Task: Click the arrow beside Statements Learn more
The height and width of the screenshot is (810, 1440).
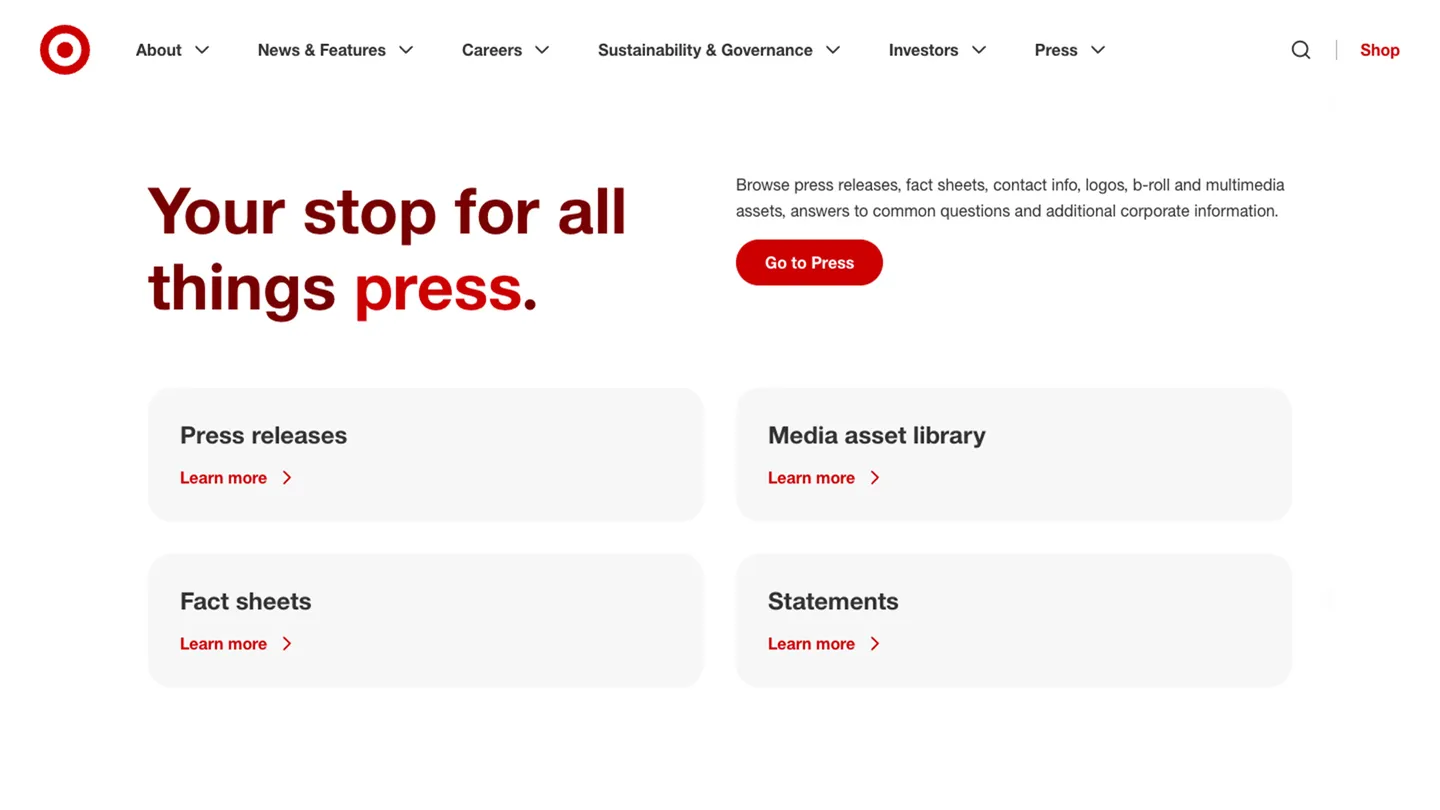Action: point(875,644)
